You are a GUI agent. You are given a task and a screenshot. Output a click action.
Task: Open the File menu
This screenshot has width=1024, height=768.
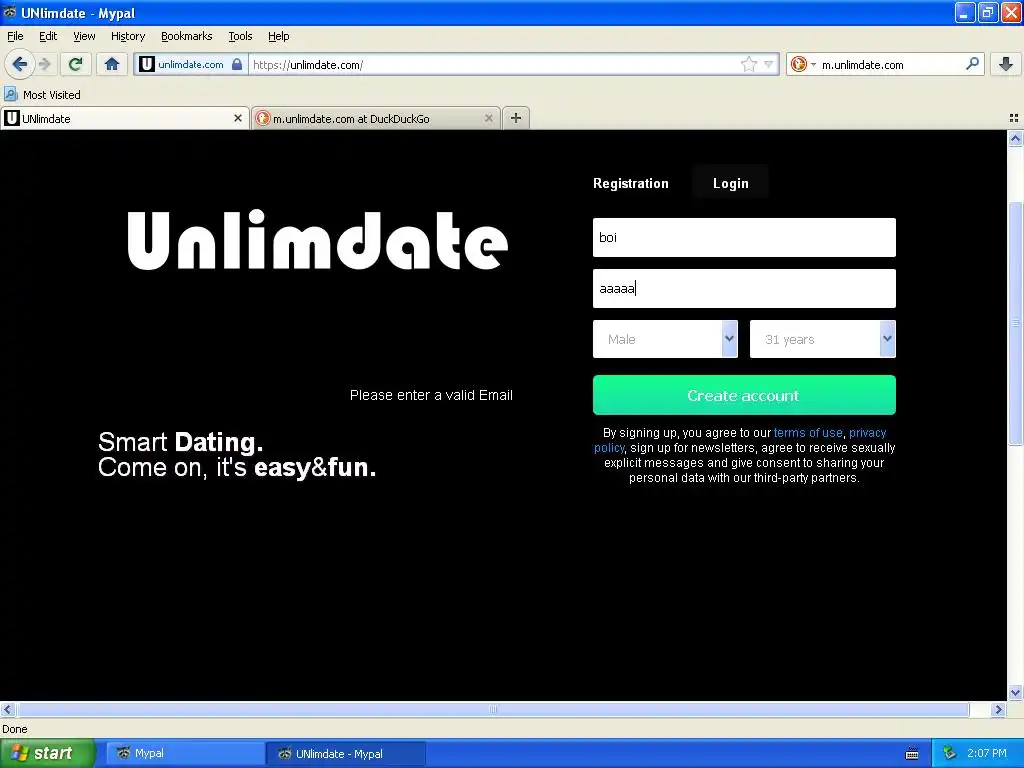pos(15,36)
